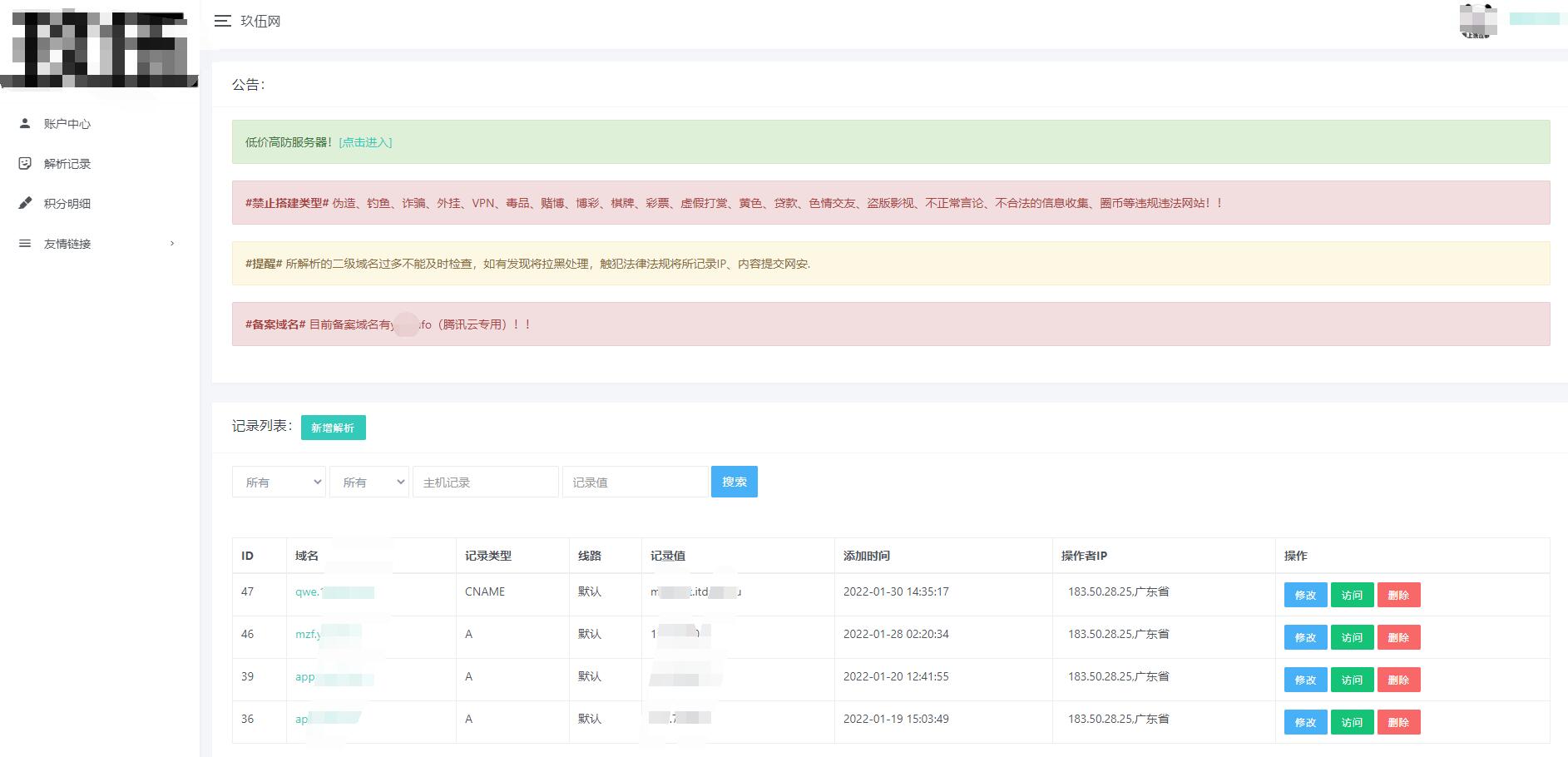Screen dimensions: 1568x757
Task: Click 修改 on record ID 47
Action: 1304,595
